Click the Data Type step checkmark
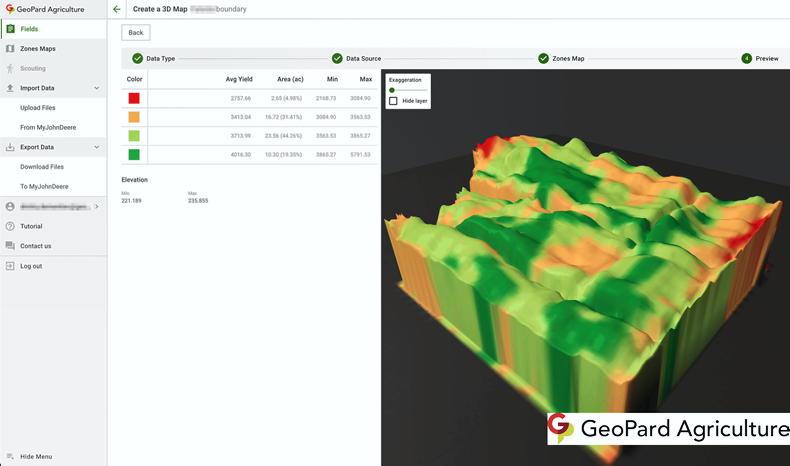The image size is (790, 466). point(138,58)
